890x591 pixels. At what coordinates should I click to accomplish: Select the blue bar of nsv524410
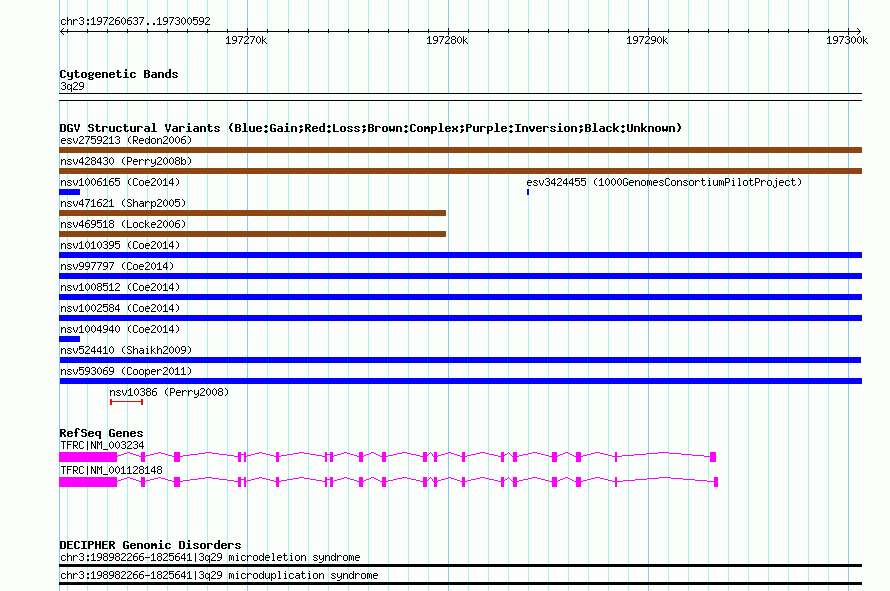[460, 360]
